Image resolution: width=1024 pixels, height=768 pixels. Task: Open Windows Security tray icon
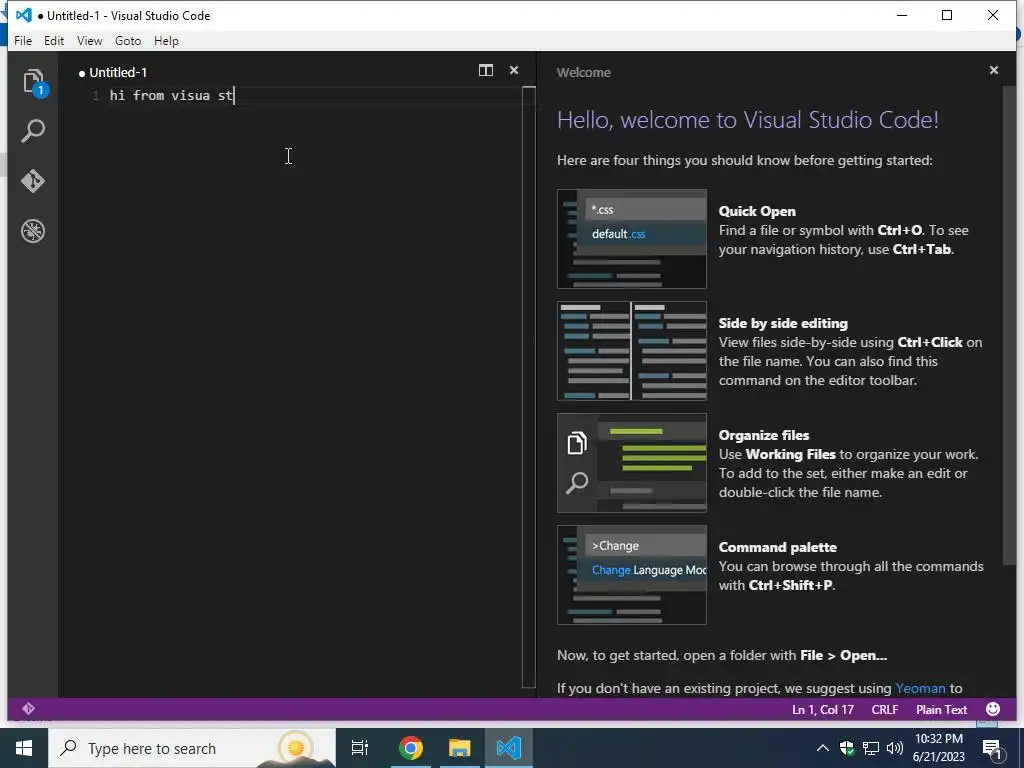click(x=847, y=748)
